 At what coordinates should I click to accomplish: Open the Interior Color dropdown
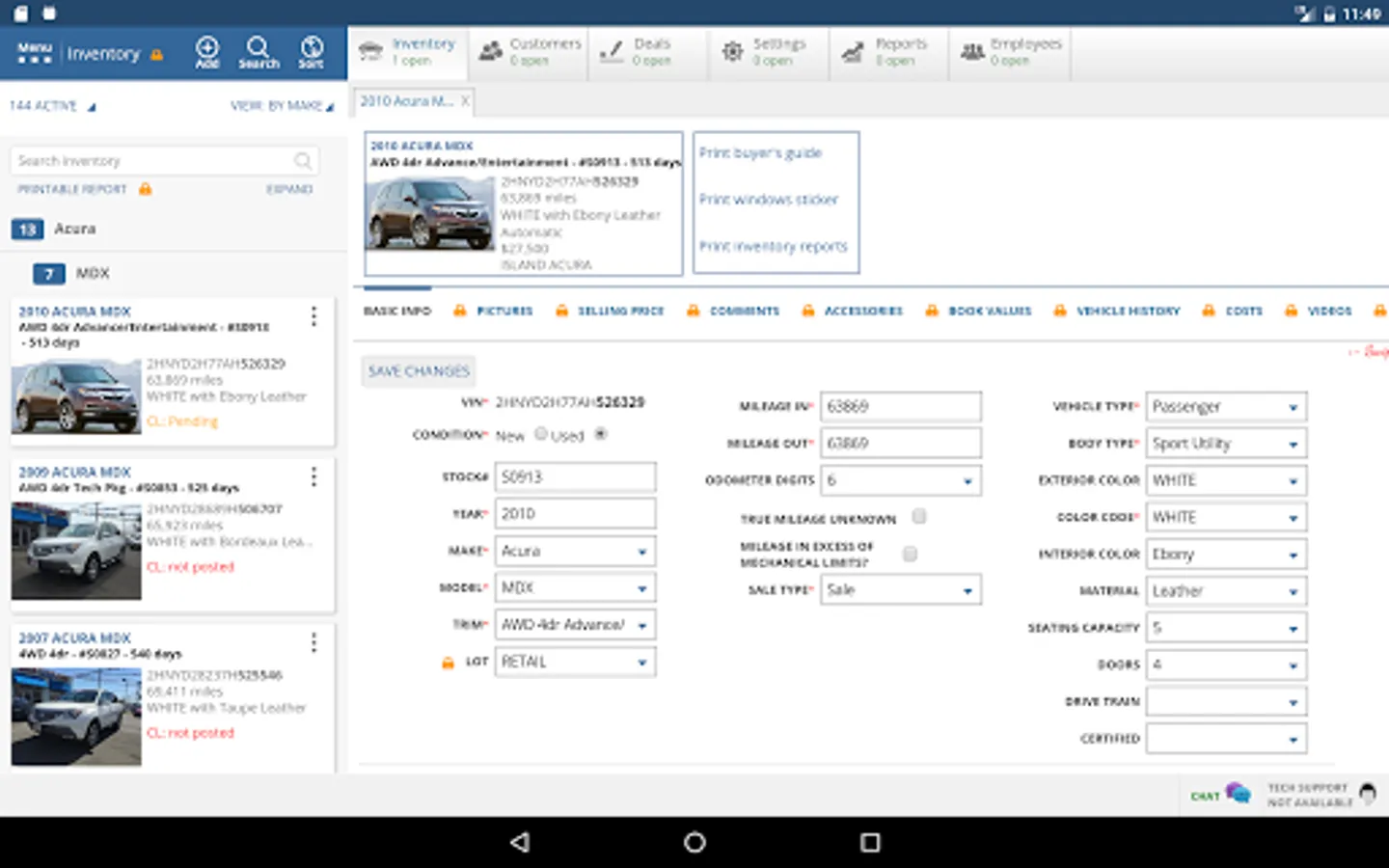click(1226, 554)
